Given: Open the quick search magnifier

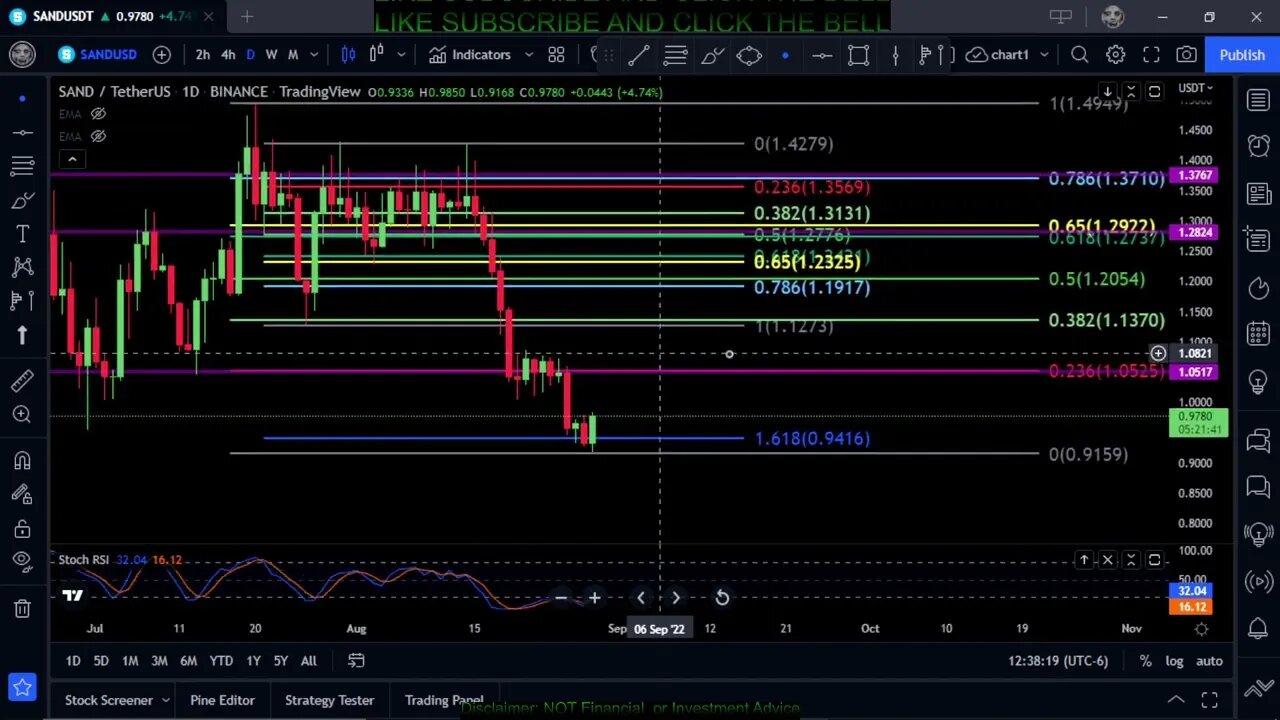Looking at the screenshot, I should (1079, 55).
